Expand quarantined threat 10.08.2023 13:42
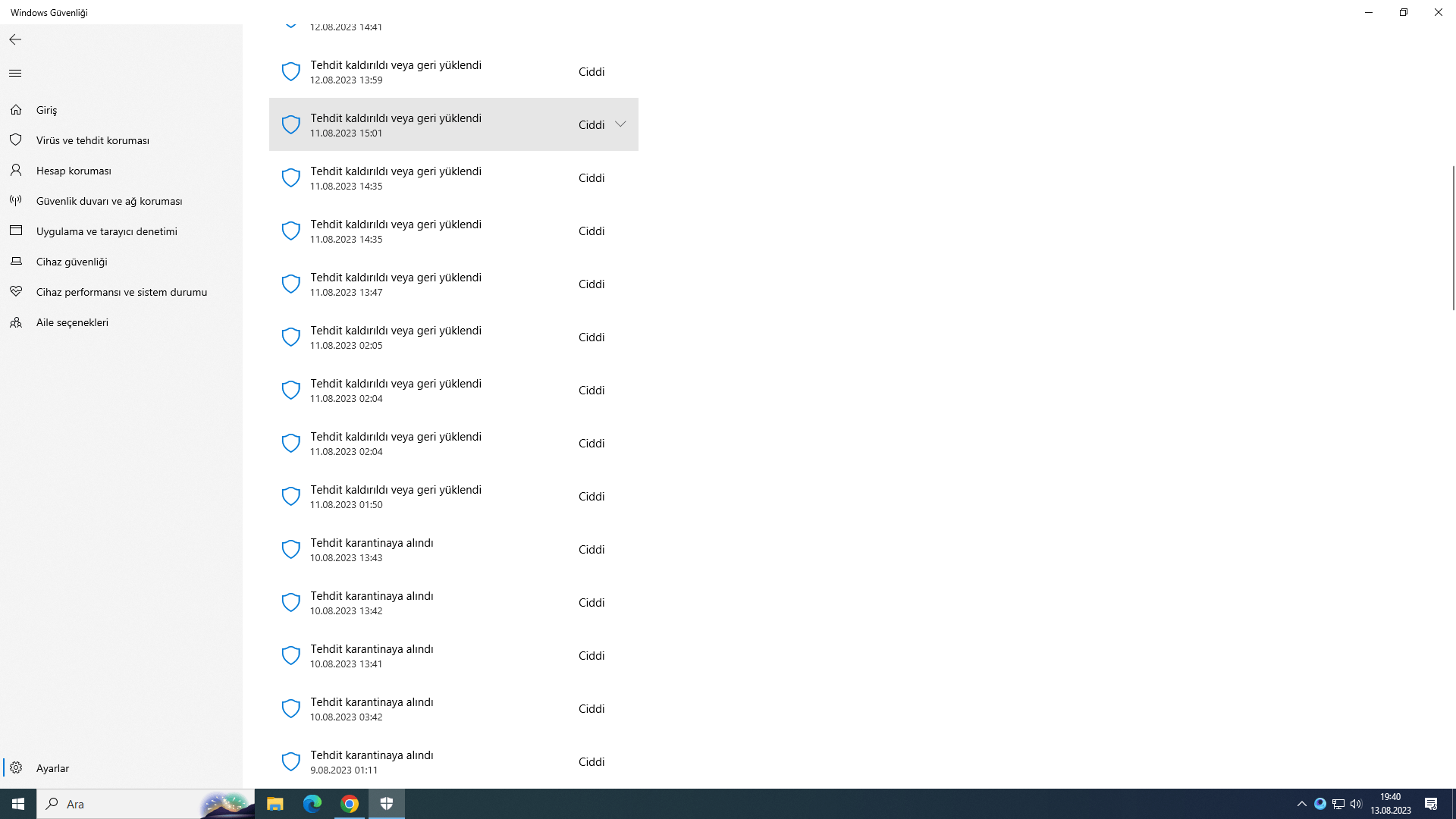Image resolution: width=1456 pixels, height=819 pixels. click(x=453, y=602)
